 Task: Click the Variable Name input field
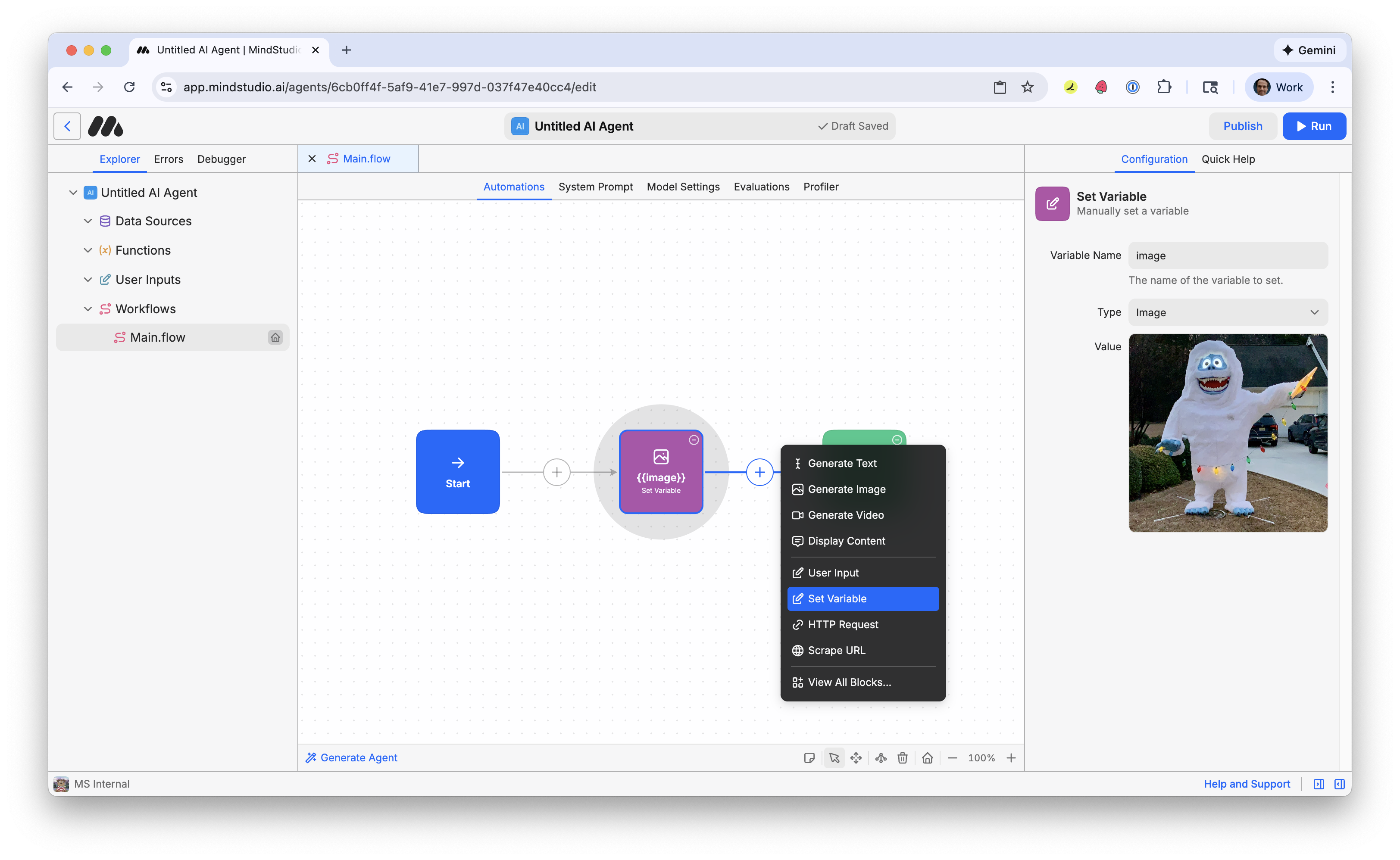(x=1228, y=256)
